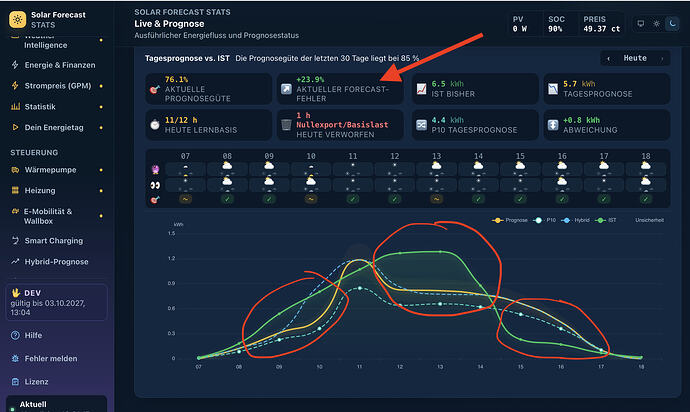Click the radiator icon beside Heizung
Image resolution: width=690 pixels, height=412 pixels.
pyautogui.click(x=15, y=190)
